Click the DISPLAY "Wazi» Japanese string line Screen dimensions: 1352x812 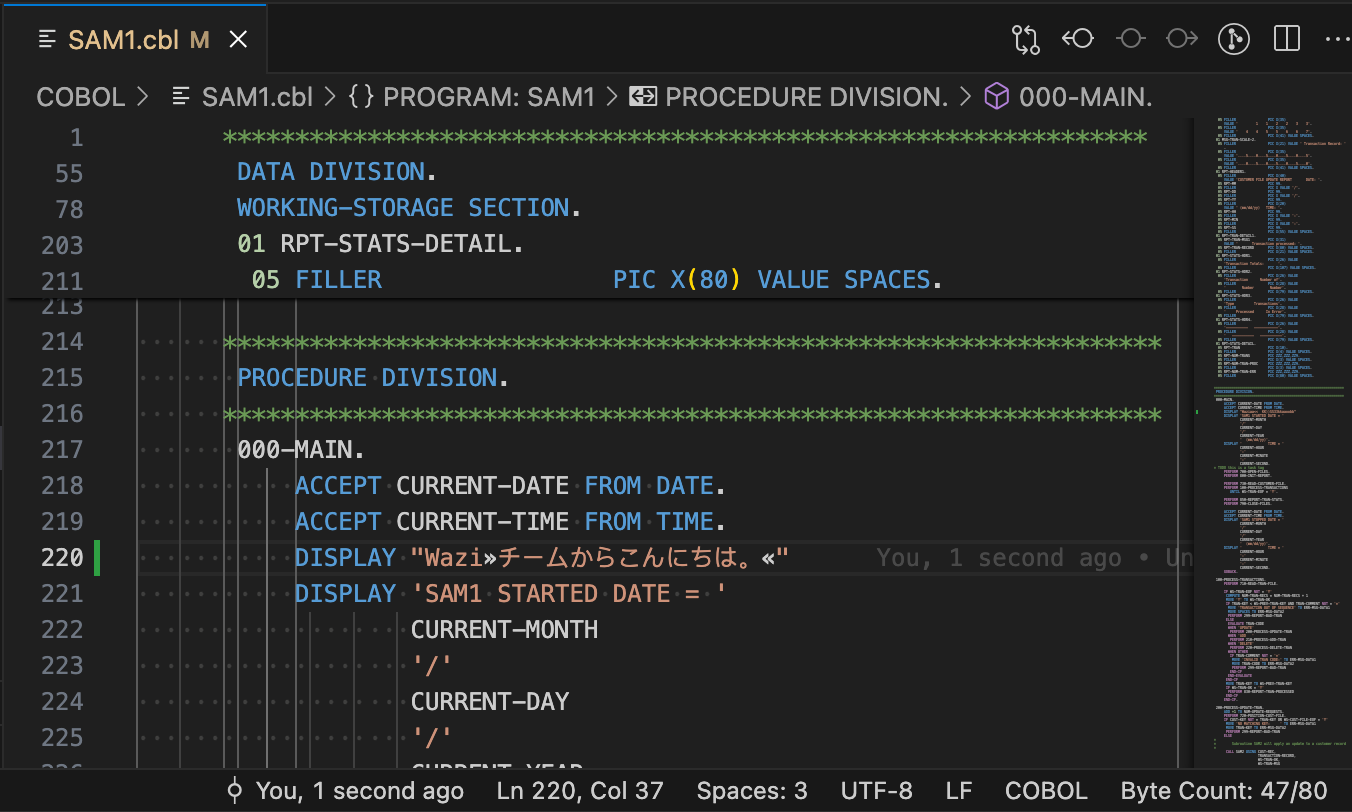[x=542, y=558]
